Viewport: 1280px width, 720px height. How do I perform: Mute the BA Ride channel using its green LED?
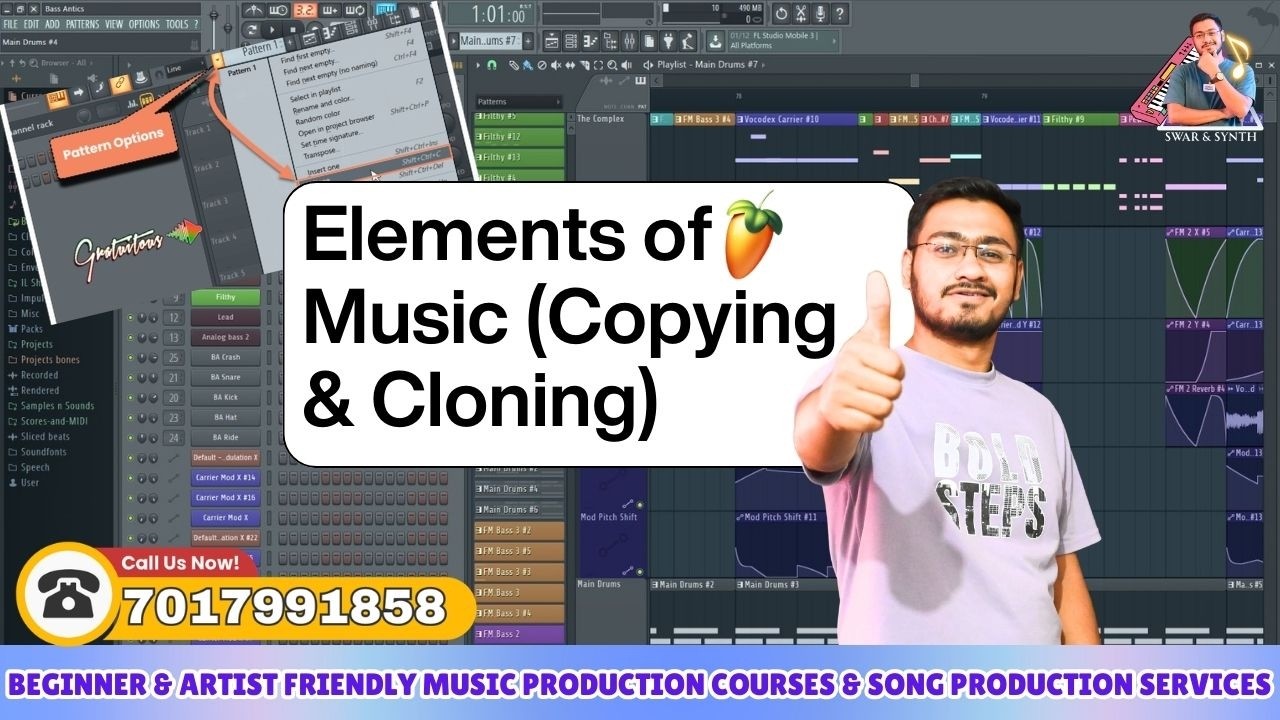pyautogui.click(x=130, y=437)
